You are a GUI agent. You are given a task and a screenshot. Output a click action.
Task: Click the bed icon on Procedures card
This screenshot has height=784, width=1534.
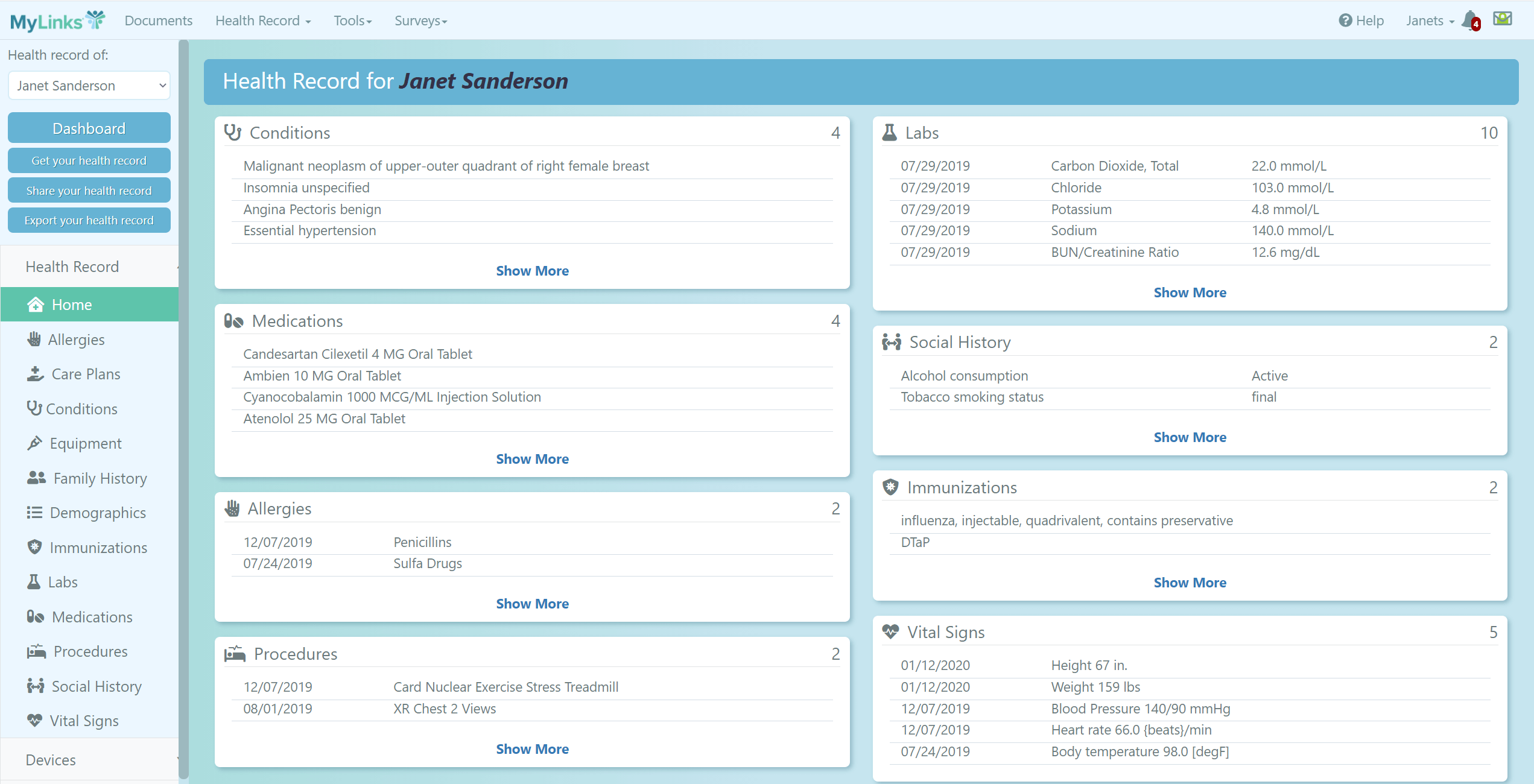coord(235,654)
